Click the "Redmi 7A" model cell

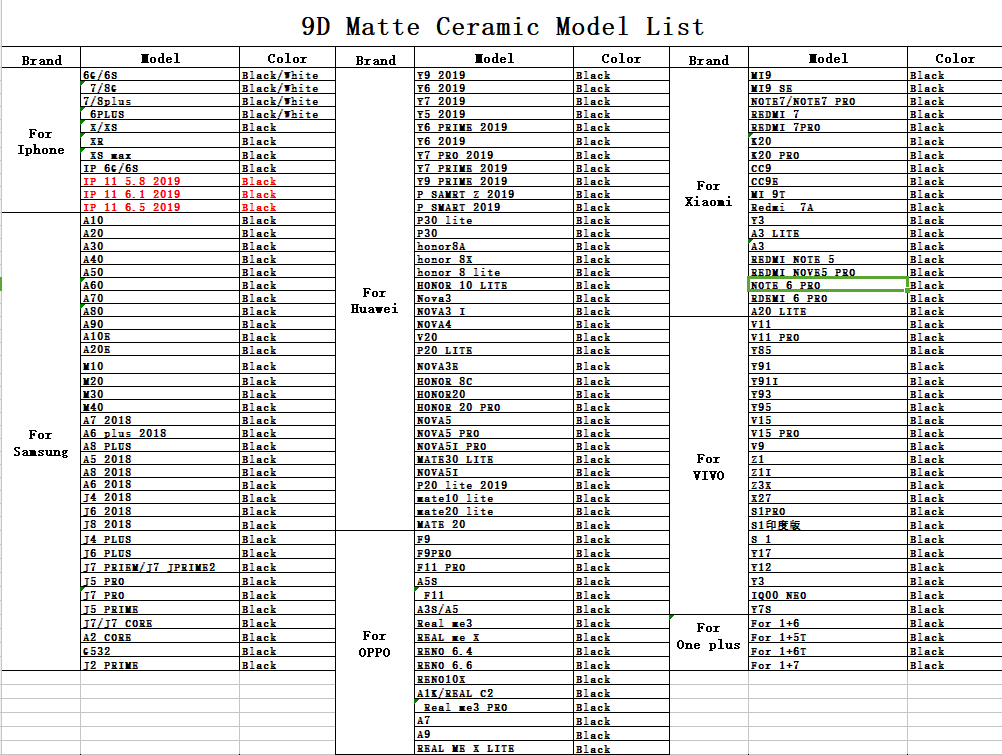coord(782,207)
